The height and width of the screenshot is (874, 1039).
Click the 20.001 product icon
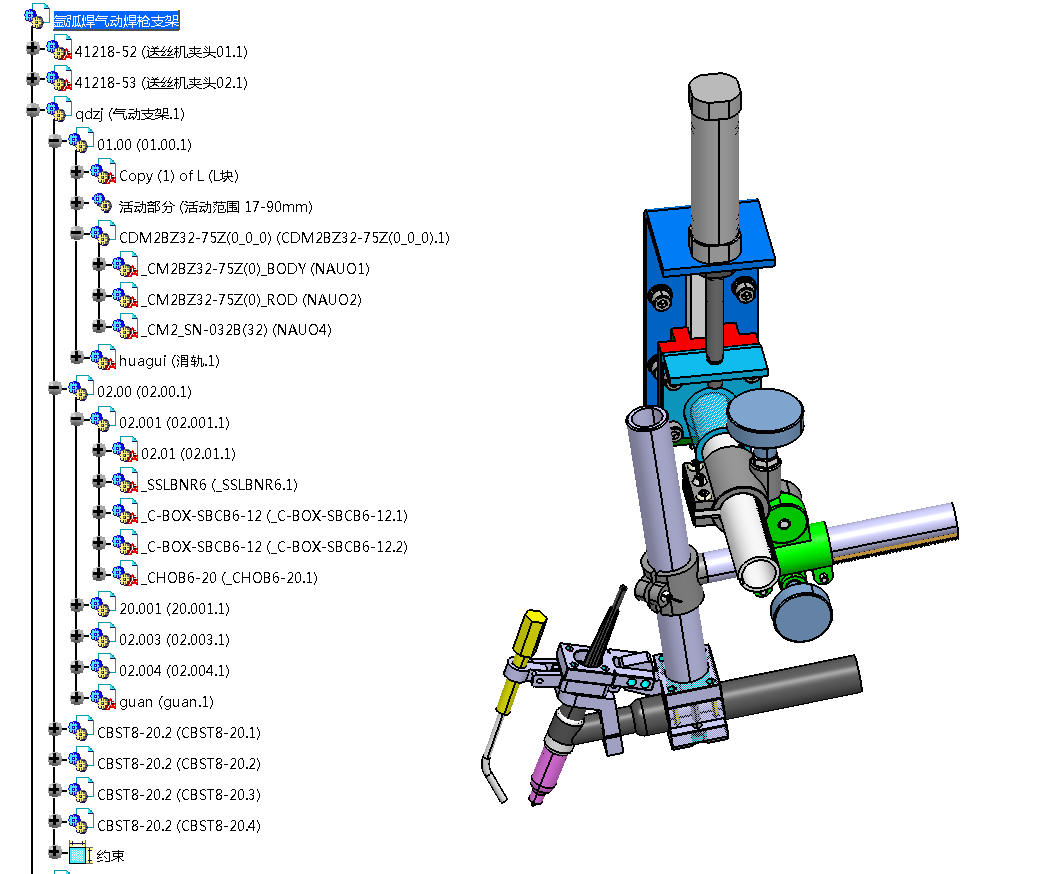[x=103, y=605]
